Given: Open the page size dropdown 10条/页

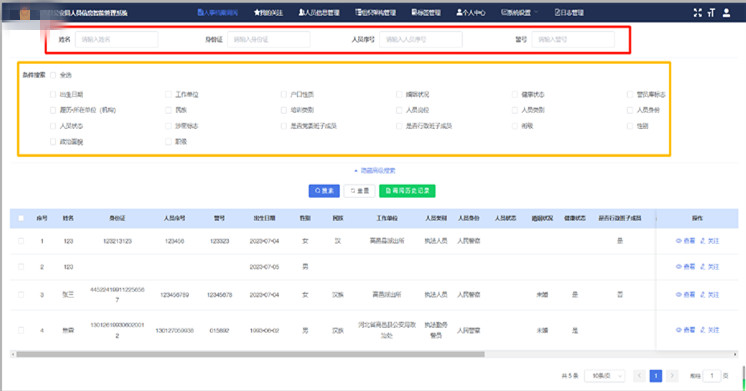Looking at the screenshot, I should (x=605, y=376).
